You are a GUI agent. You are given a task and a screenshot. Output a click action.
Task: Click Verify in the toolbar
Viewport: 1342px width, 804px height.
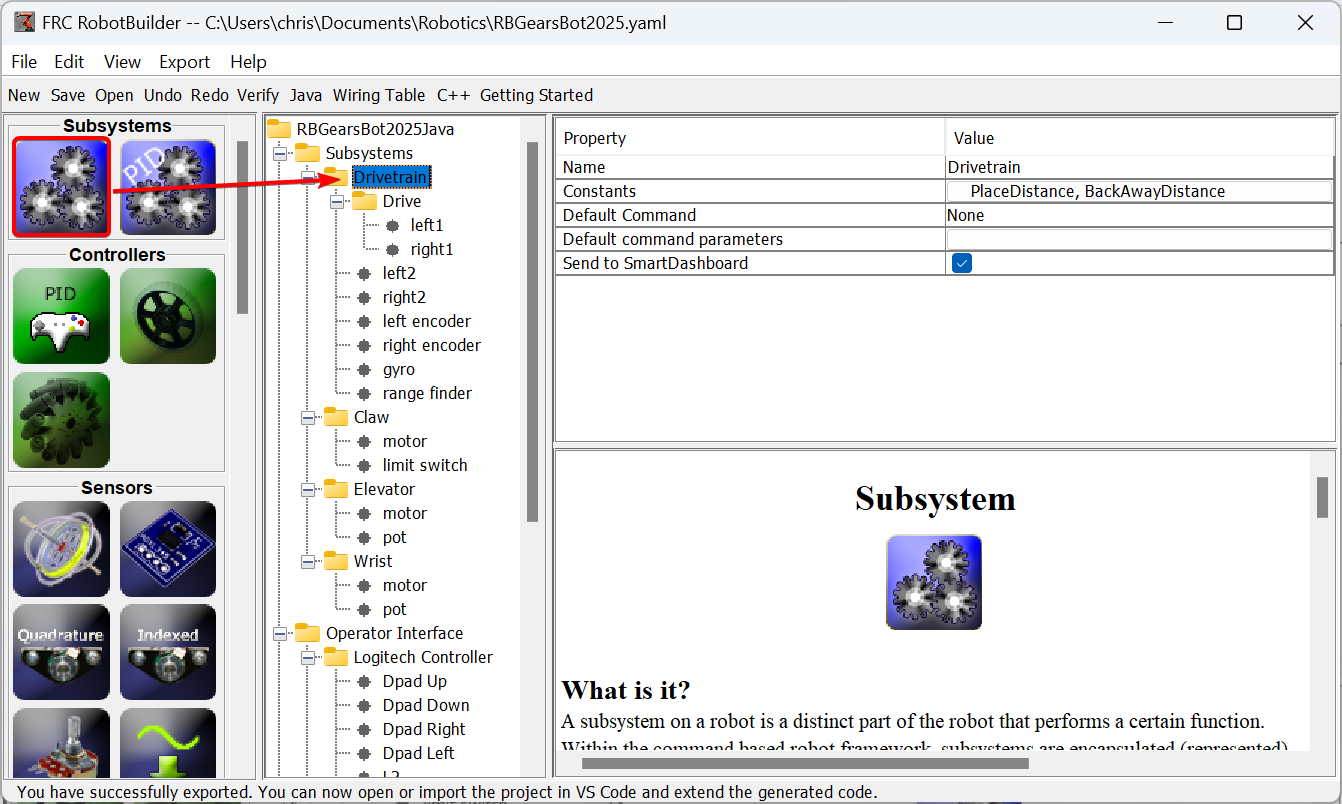click(258, 95)
